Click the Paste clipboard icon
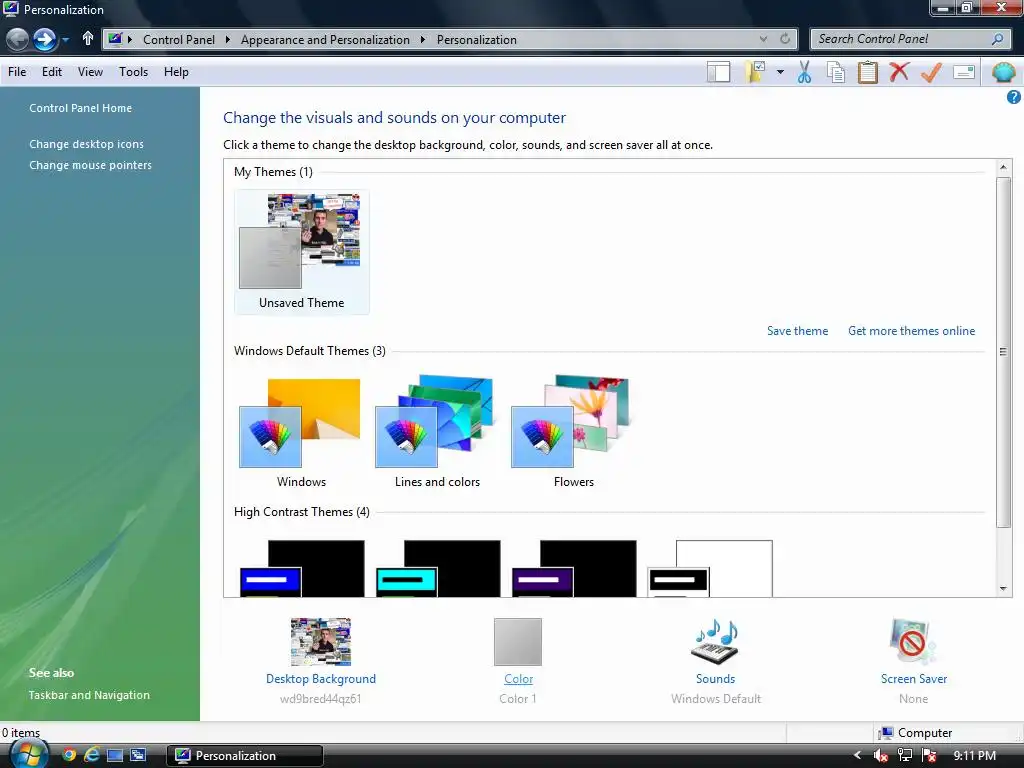1024x768 pixels. click(867, 72)
